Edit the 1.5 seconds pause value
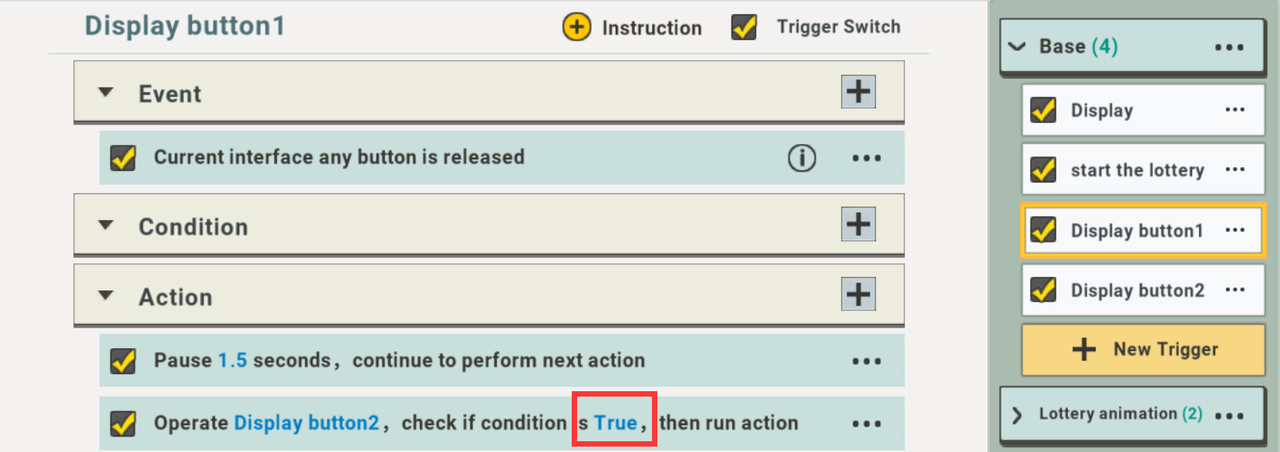Screen dimensions: 1280x452 (232, 361)
